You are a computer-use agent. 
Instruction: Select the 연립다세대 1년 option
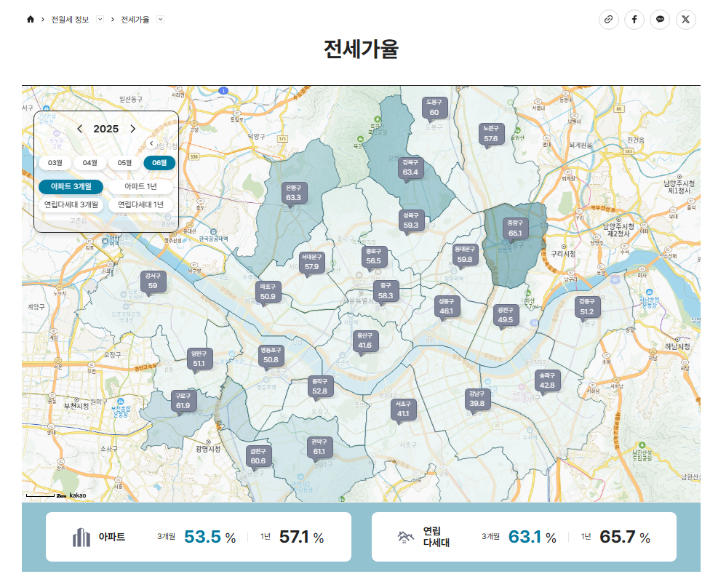coord(141,205)
